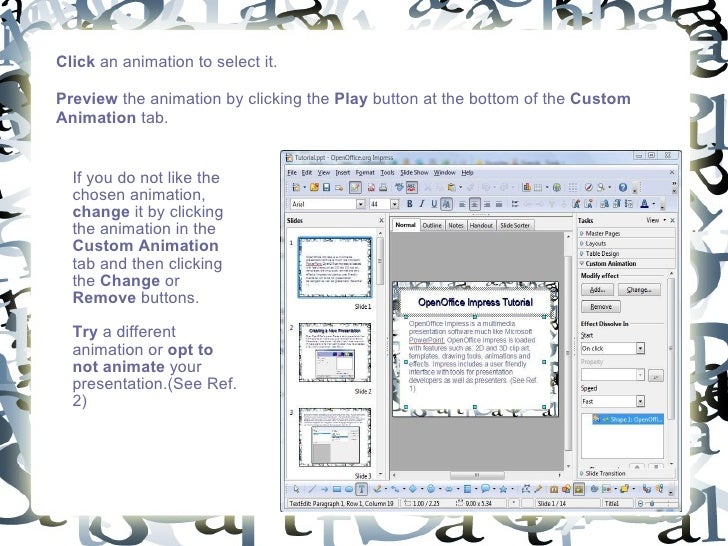Select Justified alignment icon
Viewport: 728px width, 546px height.
499,204
